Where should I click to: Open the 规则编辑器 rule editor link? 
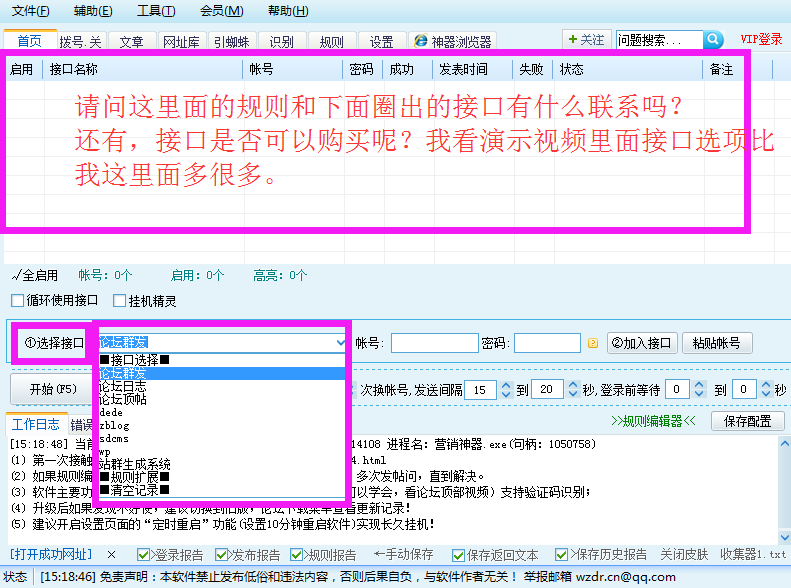(653, 421)
